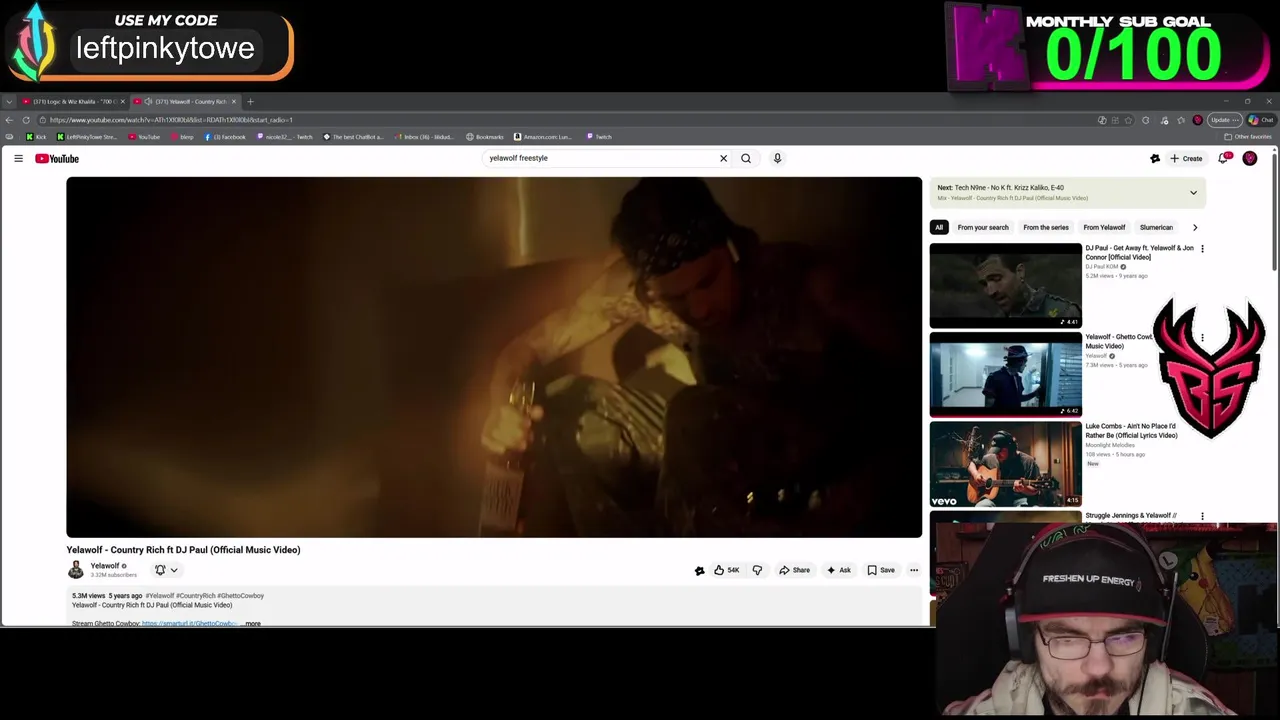The width and height of the screenshot is (1280, 720).
Task: Open the Amazon.com bookmark
Action: pyautogui.click(x=543, y=137)
